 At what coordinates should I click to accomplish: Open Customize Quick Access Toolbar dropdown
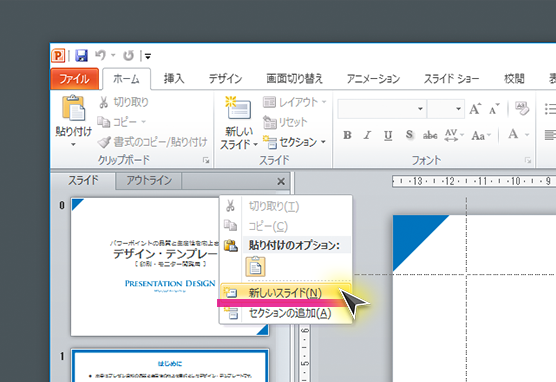click(x=148, y=56)
